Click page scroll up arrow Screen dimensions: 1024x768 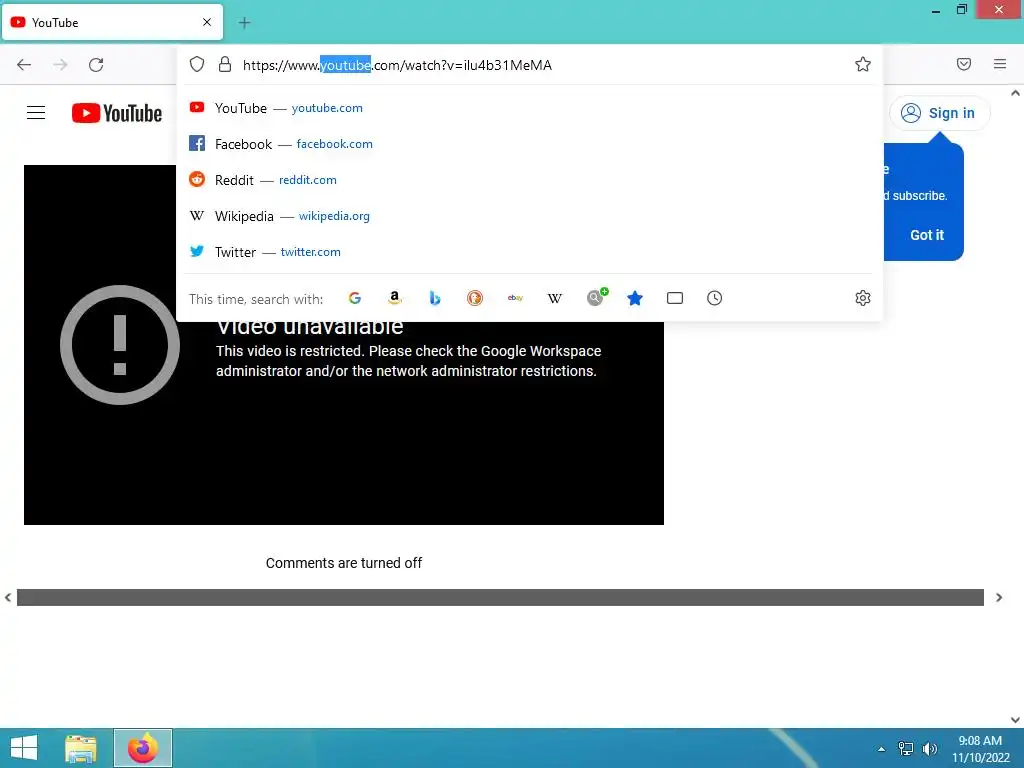pyautogui.click(x=1015, y=93)
